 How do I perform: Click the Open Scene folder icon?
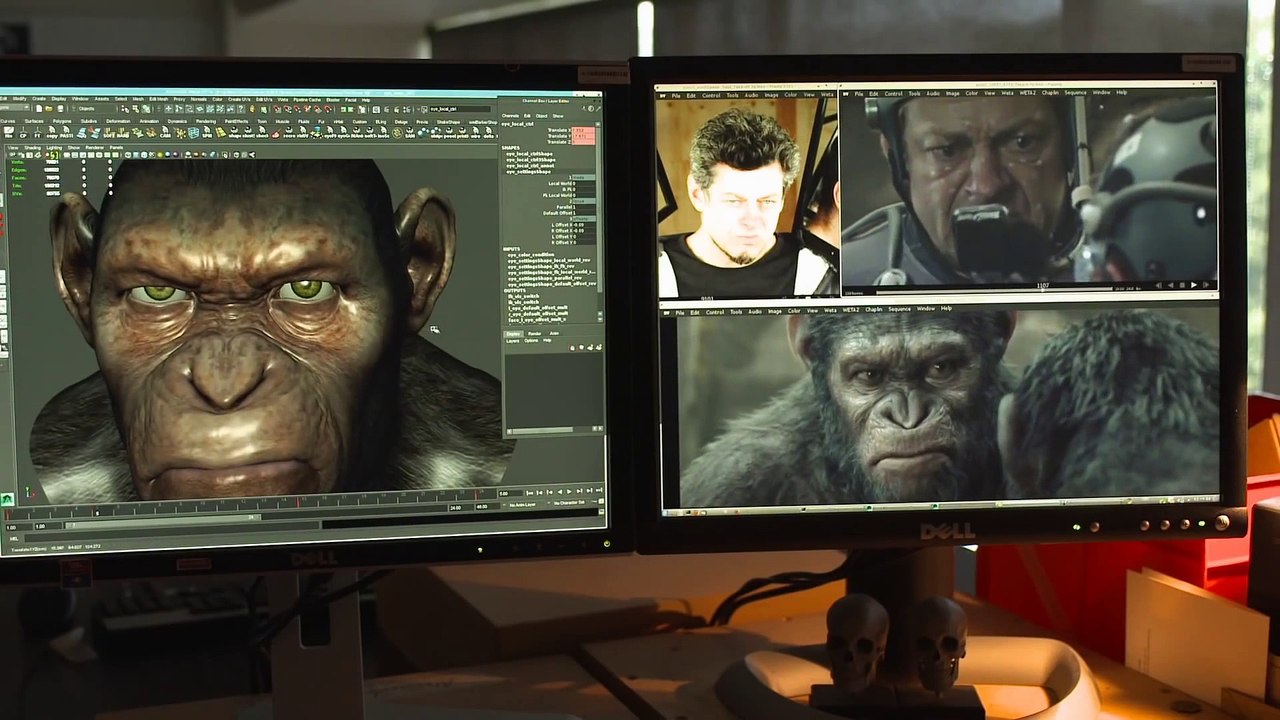click(x=49, y=109)
